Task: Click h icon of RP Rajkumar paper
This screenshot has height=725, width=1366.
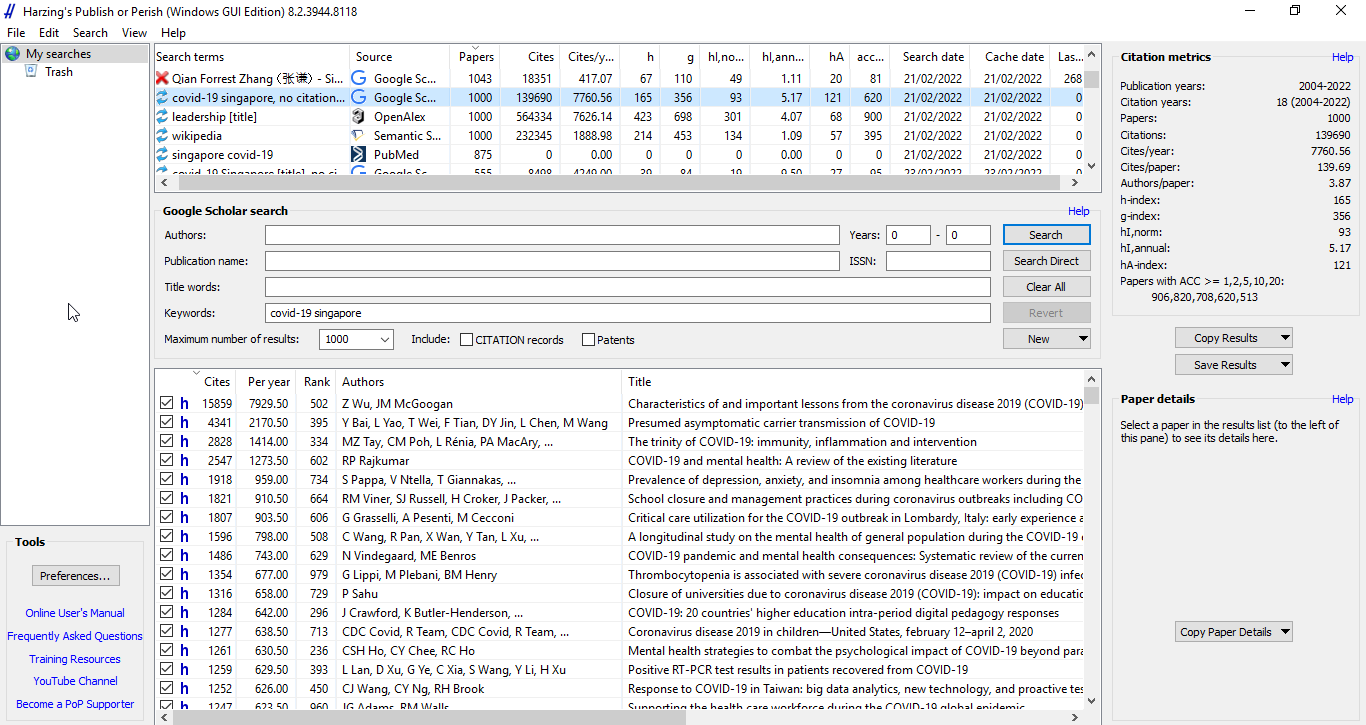Action: click(x=184, y=461)
